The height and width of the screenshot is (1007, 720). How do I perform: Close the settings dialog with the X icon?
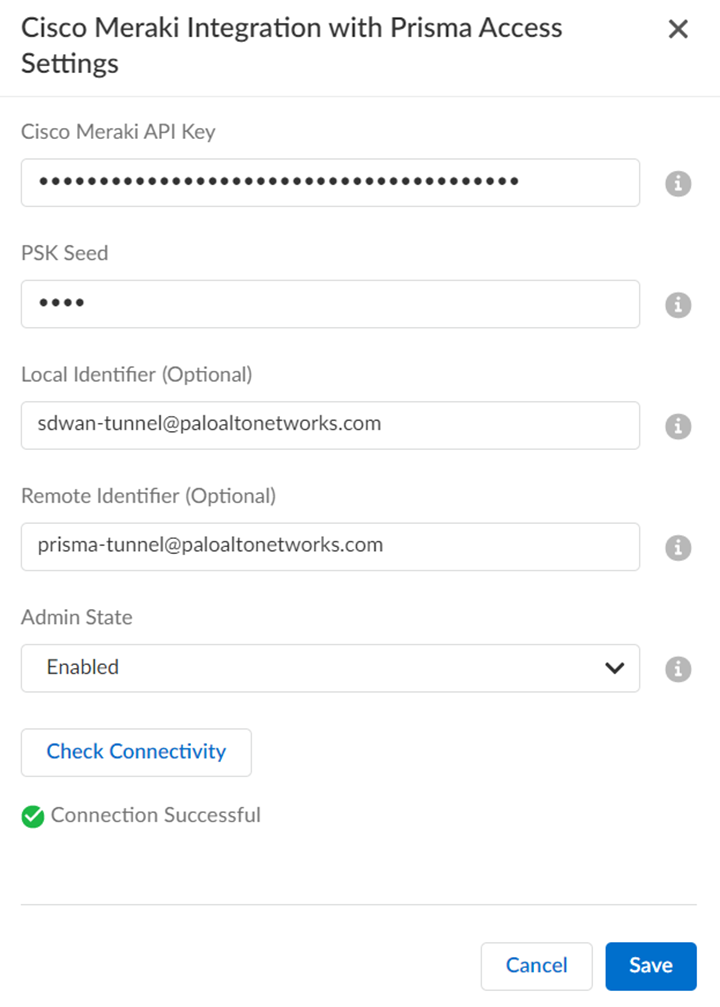pos(678,29)
